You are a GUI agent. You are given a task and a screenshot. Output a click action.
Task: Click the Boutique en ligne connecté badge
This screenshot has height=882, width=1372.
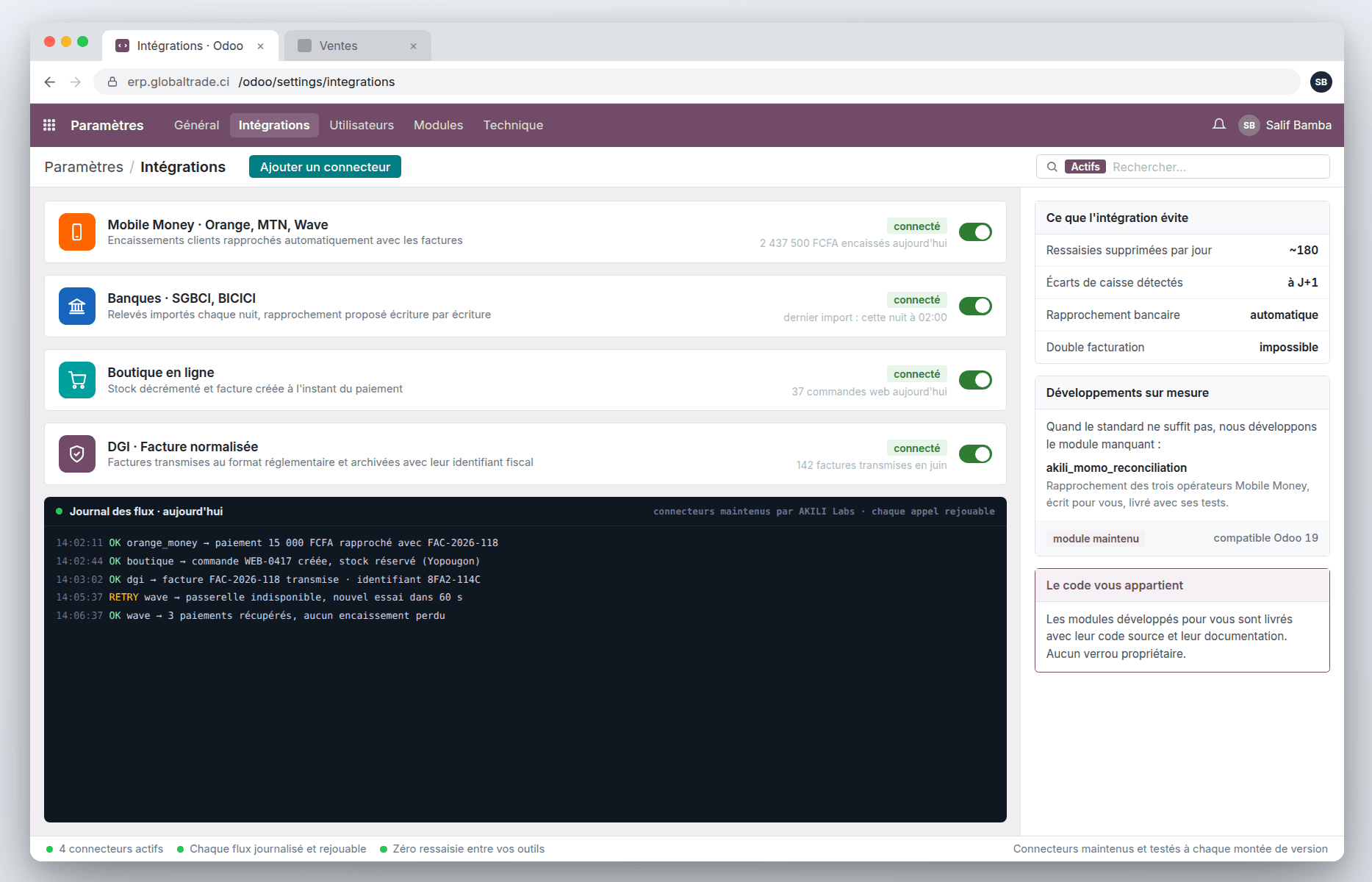click(916, 374)
